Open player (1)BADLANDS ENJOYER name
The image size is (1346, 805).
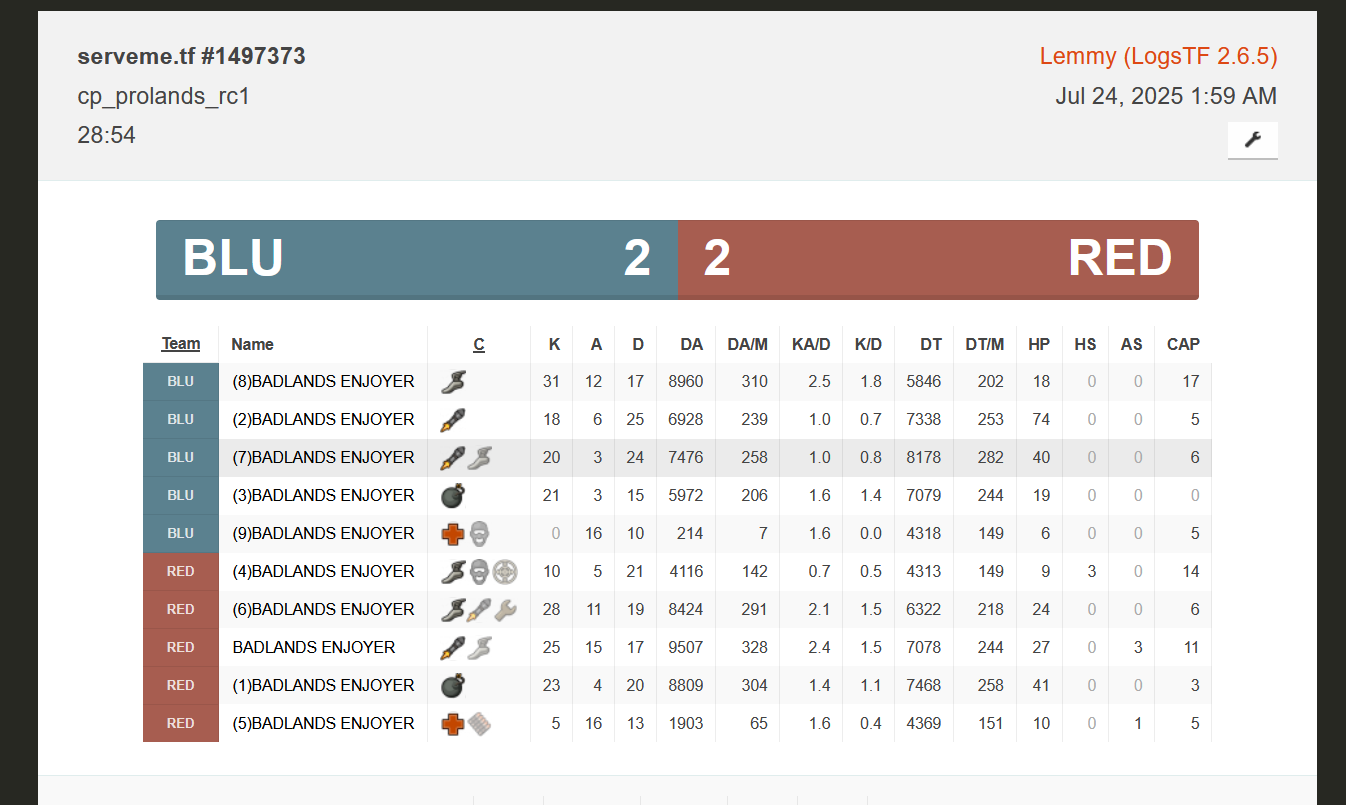(x=323, y=685)
